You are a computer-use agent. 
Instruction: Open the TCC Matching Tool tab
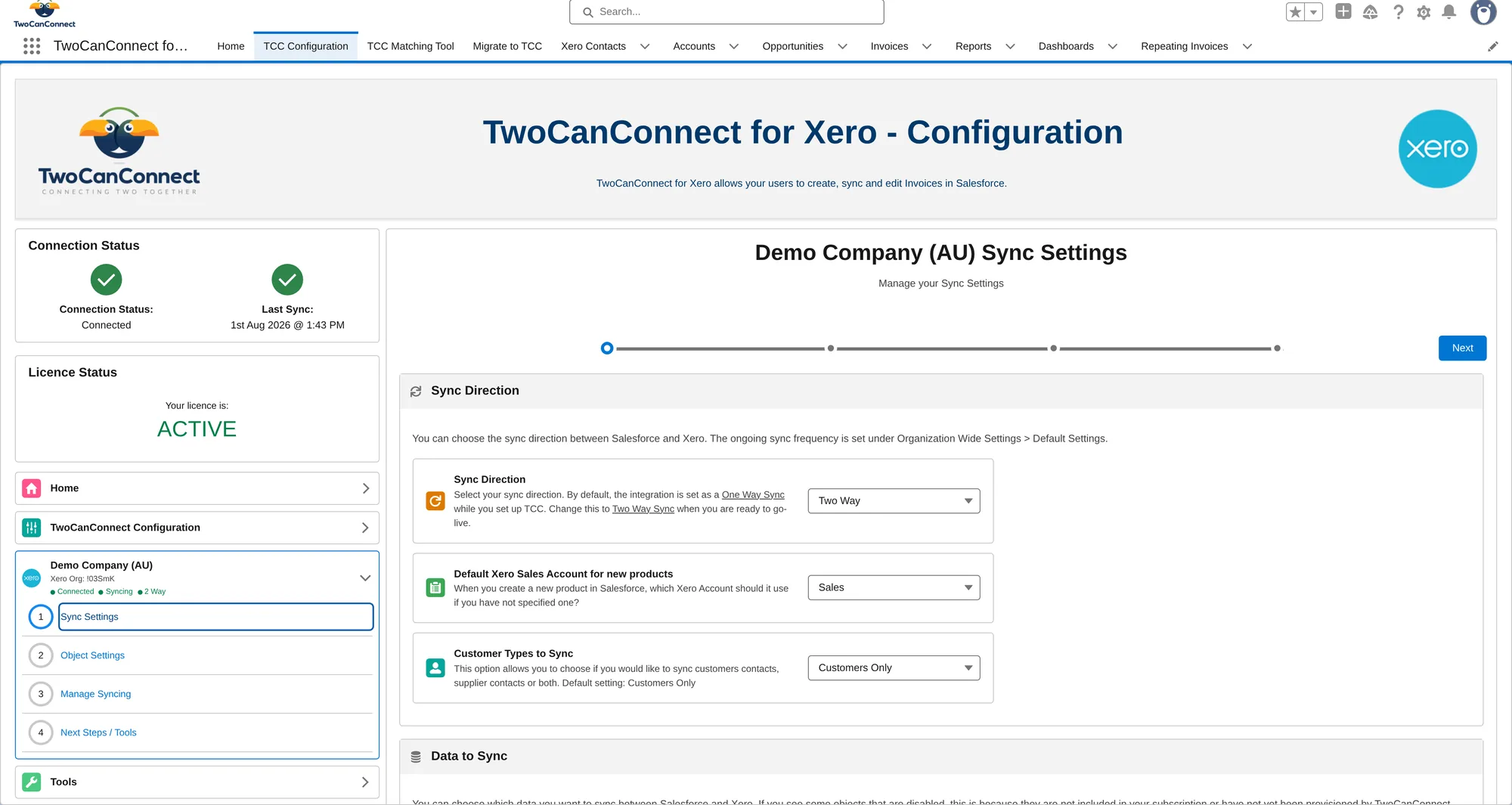point(411,46)
